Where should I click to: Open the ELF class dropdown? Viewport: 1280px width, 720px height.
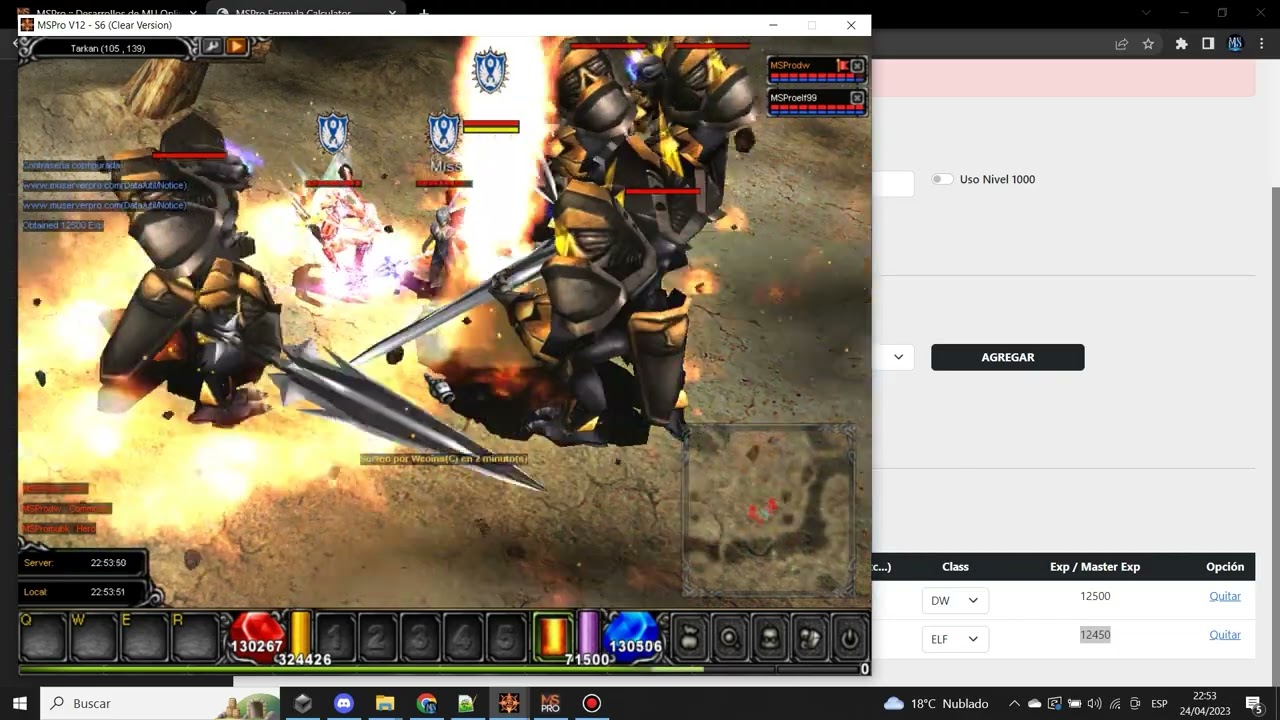click(955, 639)
